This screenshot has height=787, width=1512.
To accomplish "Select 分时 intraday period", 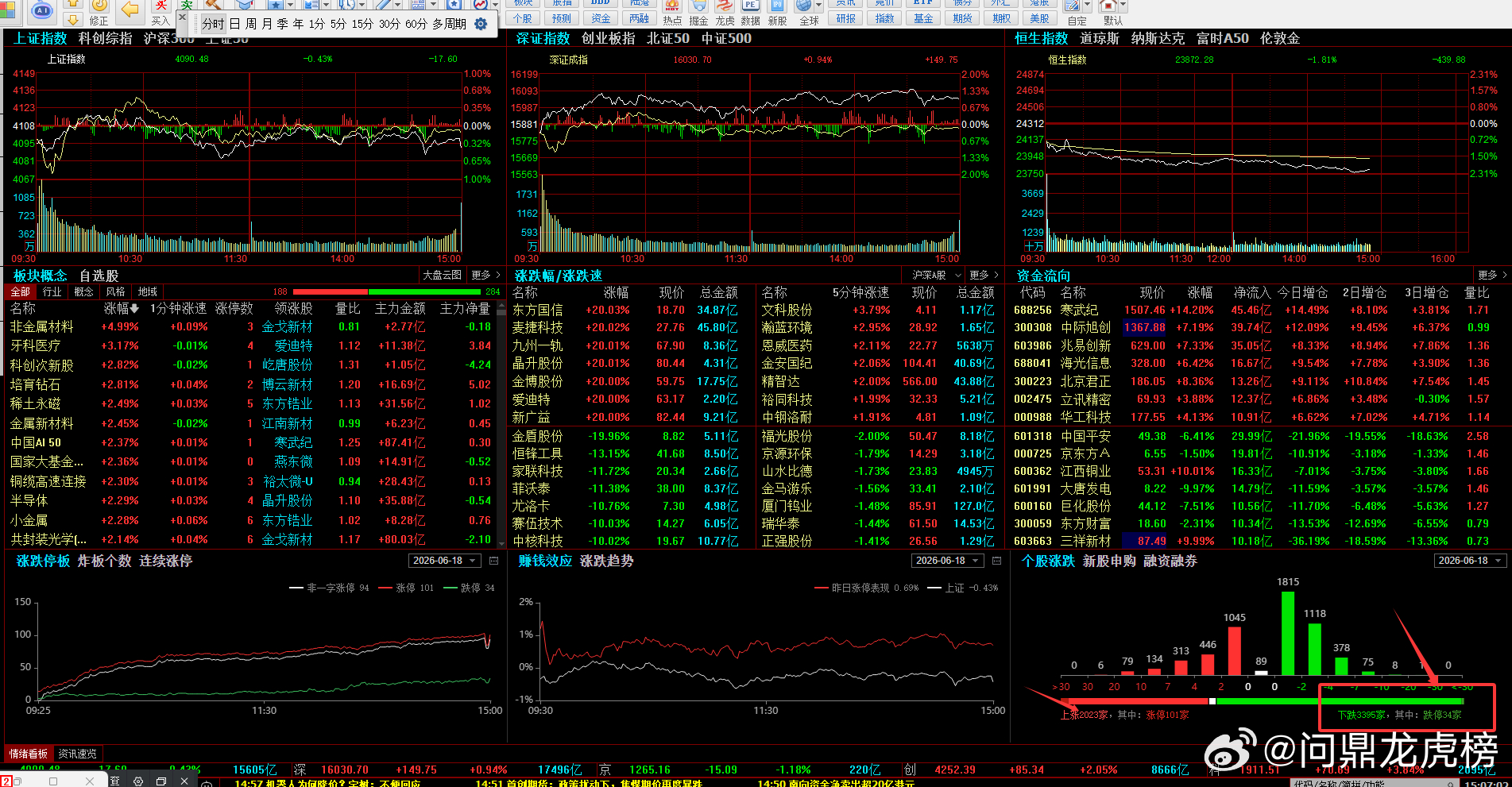I will 213,24.
